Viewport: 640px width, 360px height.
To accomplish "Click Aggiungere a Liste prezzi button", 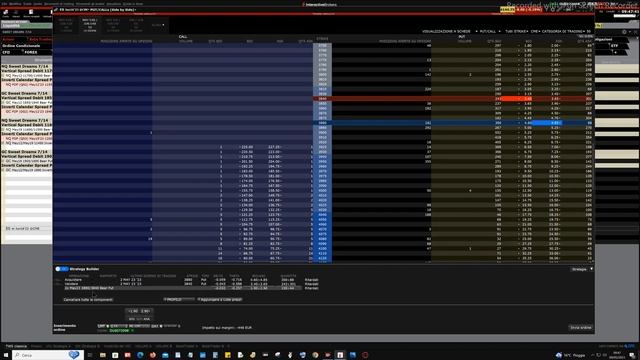I will point(220,300).
